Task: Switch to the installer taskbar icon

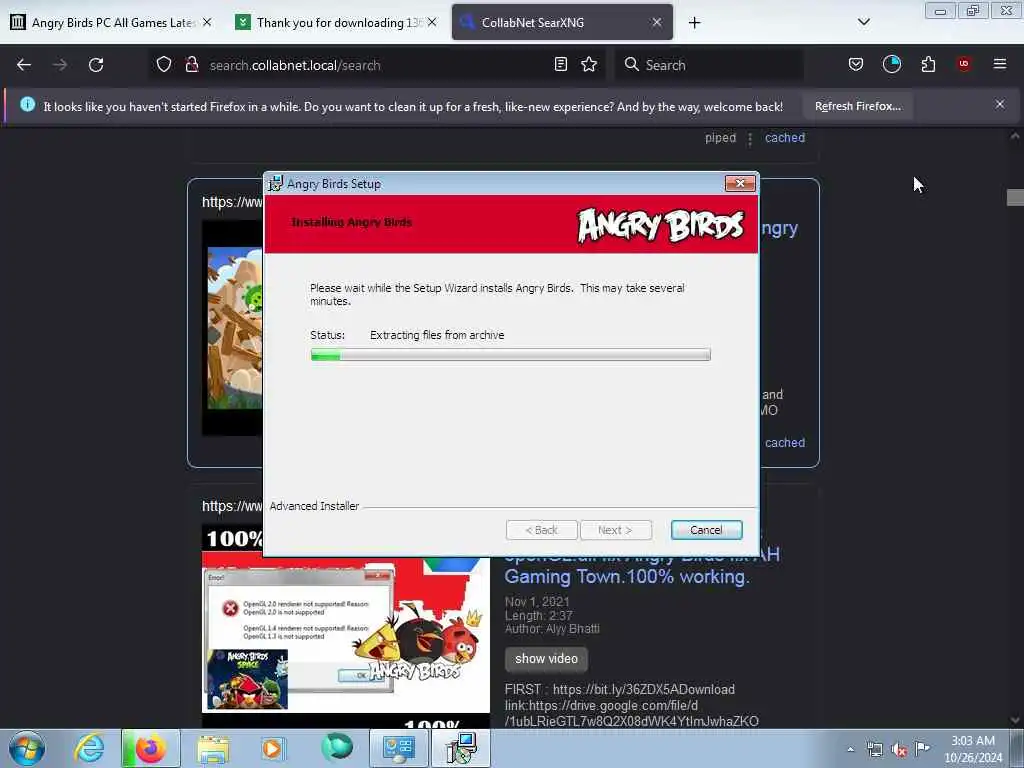Action: tap(461, 748)
